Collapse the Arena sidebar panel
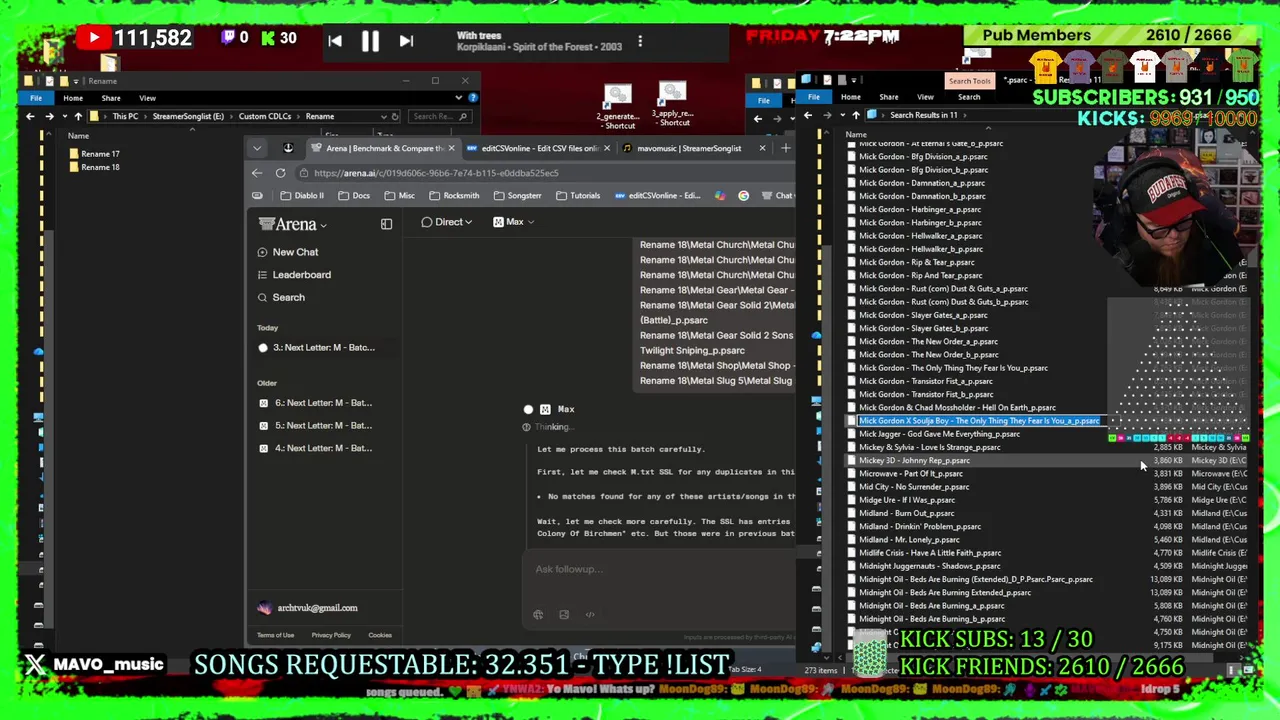 coord(386,224)
